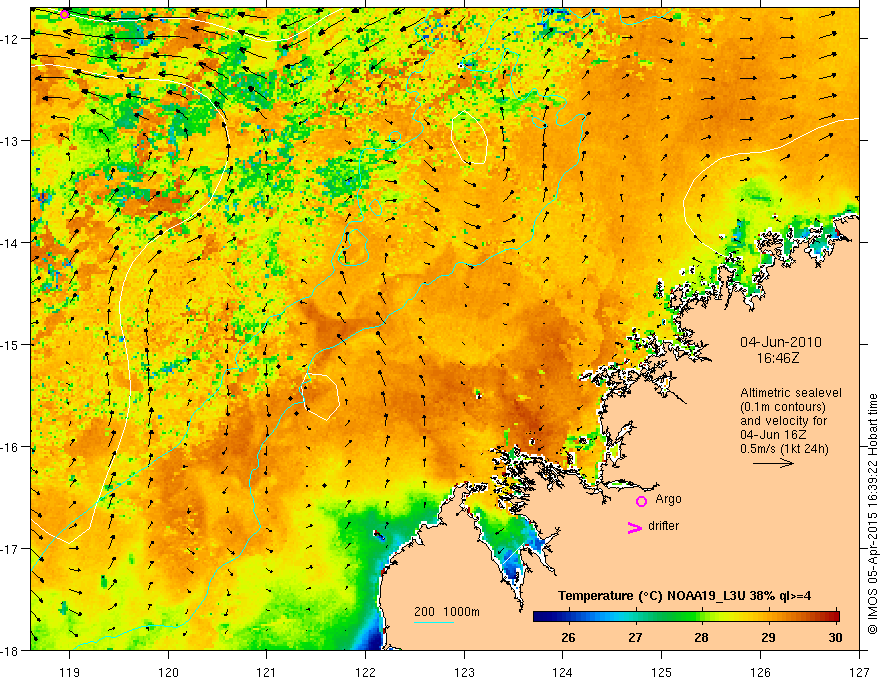Click the "(0.1m contours)" caption line
Viewport: 880px width, 680px height.
[x=783, y=407]
